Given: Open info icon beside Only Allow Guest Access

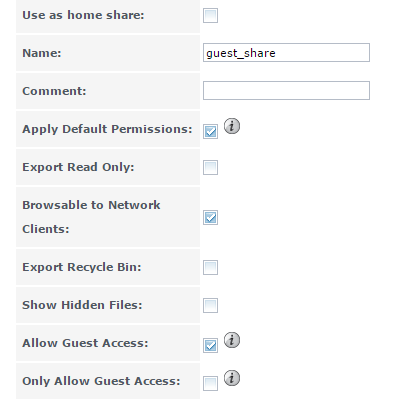Looking at the screenshot, I should (232, 378).
